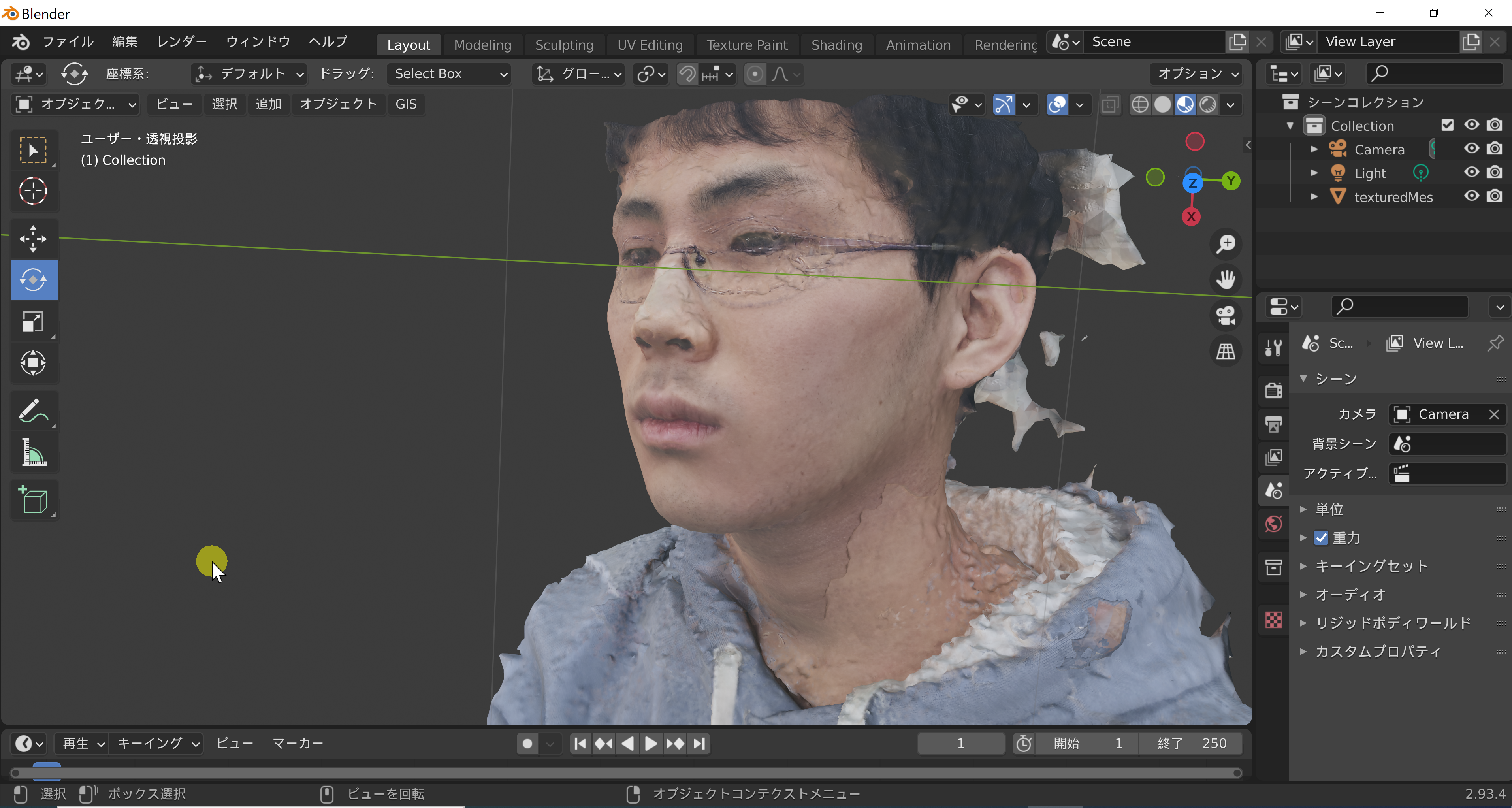
Task: Open the GIS menu in viewport header
Action: click(x=406, y=104)
